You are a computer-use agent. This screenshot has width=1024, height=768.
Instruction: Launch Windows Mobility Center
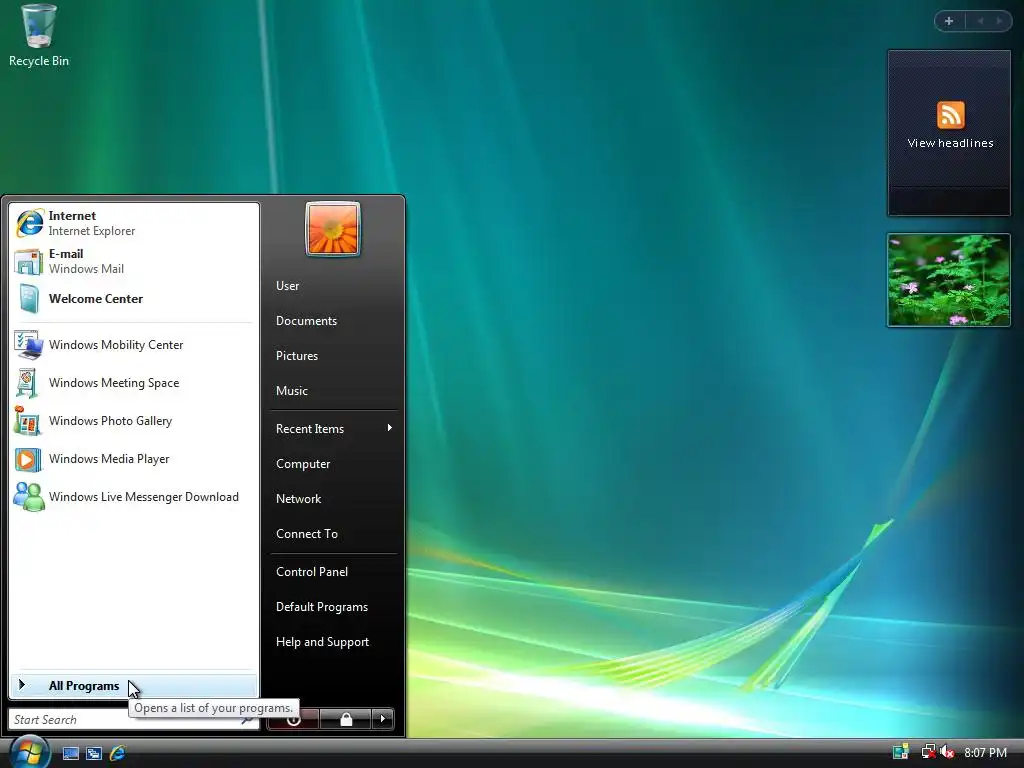[134, 345]
